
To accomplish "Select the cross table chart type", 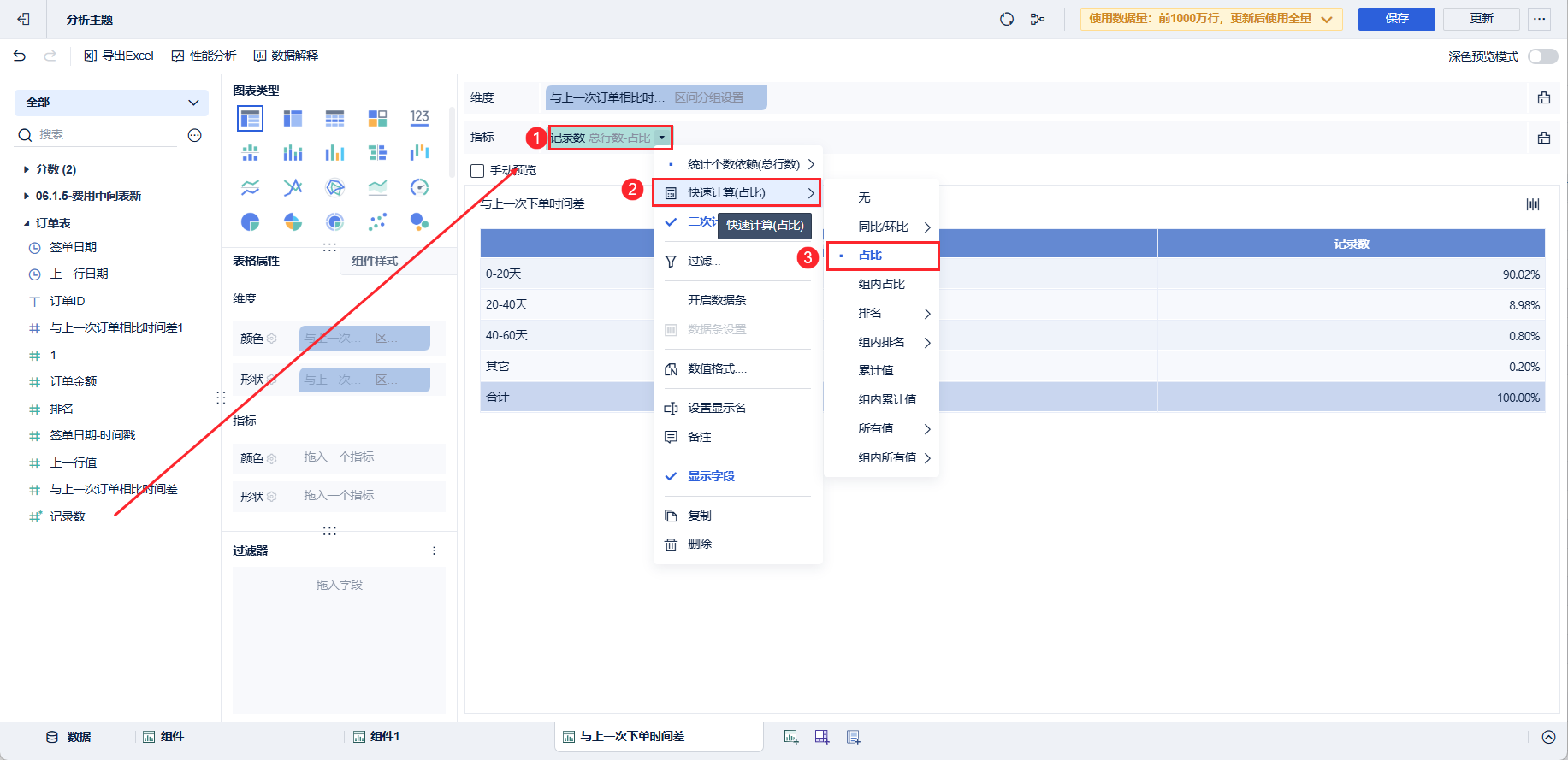I will coord(293,118).
